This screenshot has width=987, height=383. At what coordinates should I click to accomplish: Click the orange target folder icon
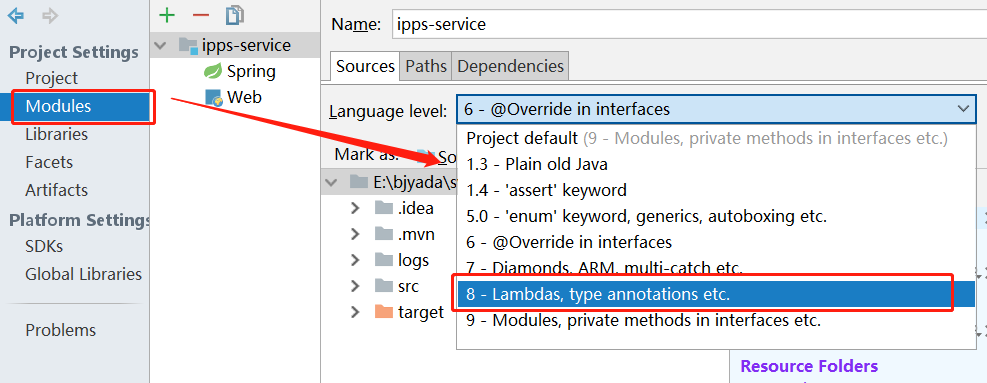(x=383, y=312)
